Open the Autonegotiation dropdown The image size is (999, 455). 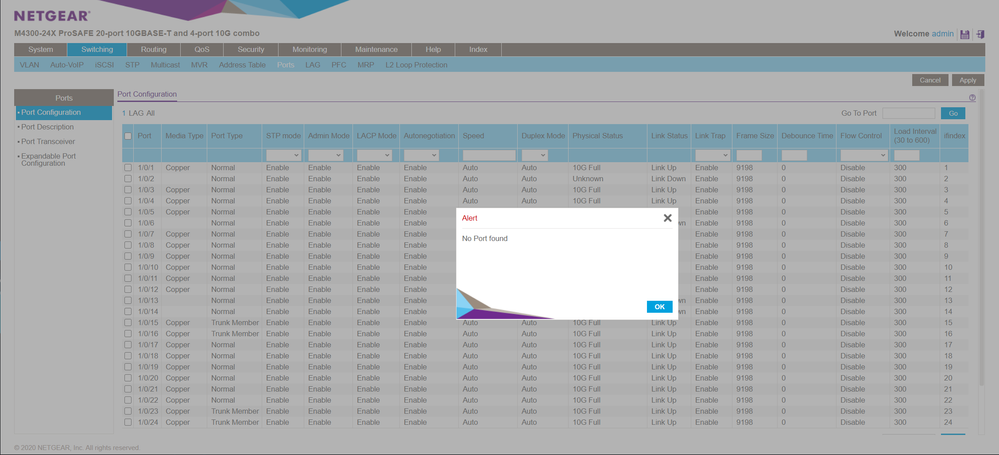421,155
